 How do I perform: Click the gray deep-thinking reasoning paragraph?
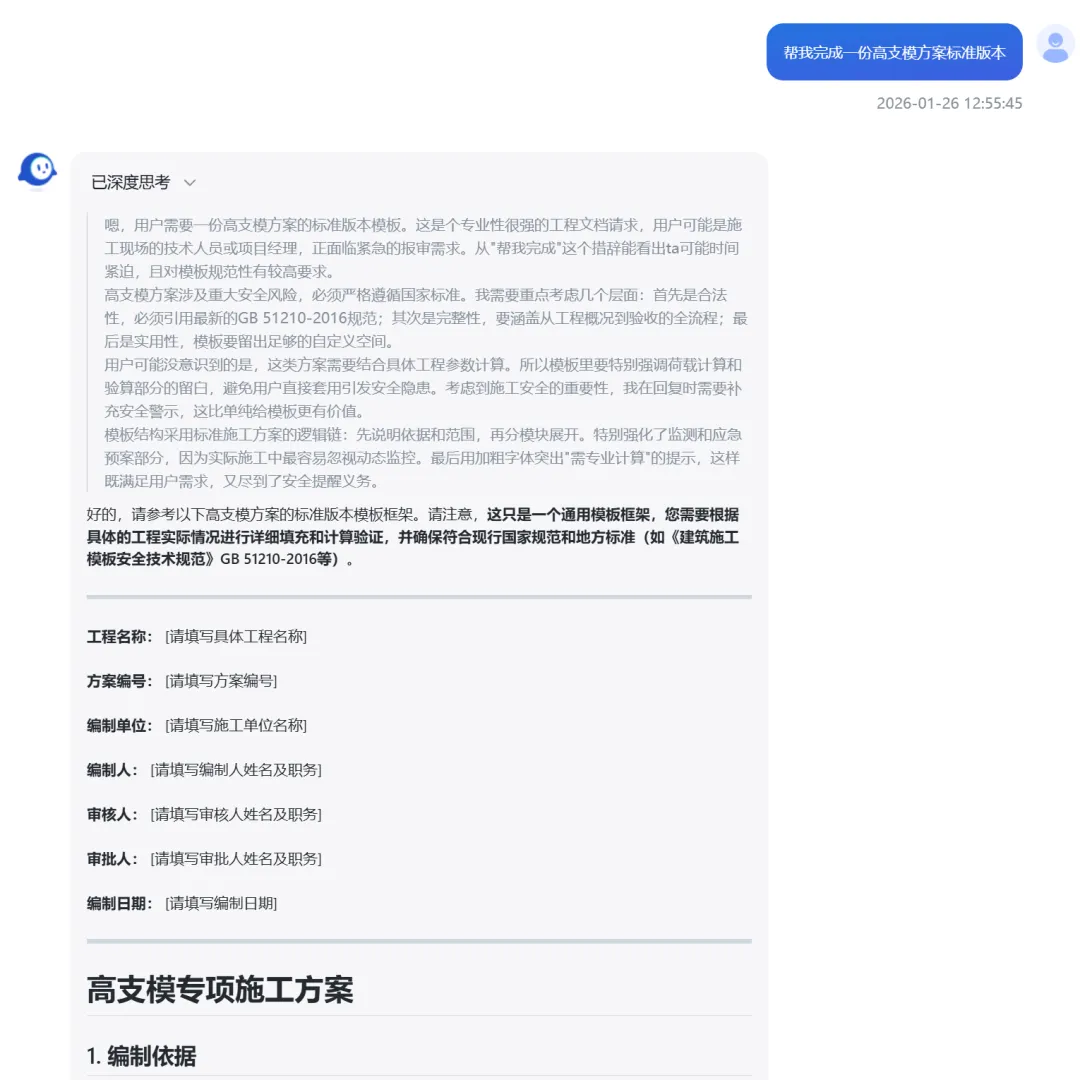coord(425,353)
